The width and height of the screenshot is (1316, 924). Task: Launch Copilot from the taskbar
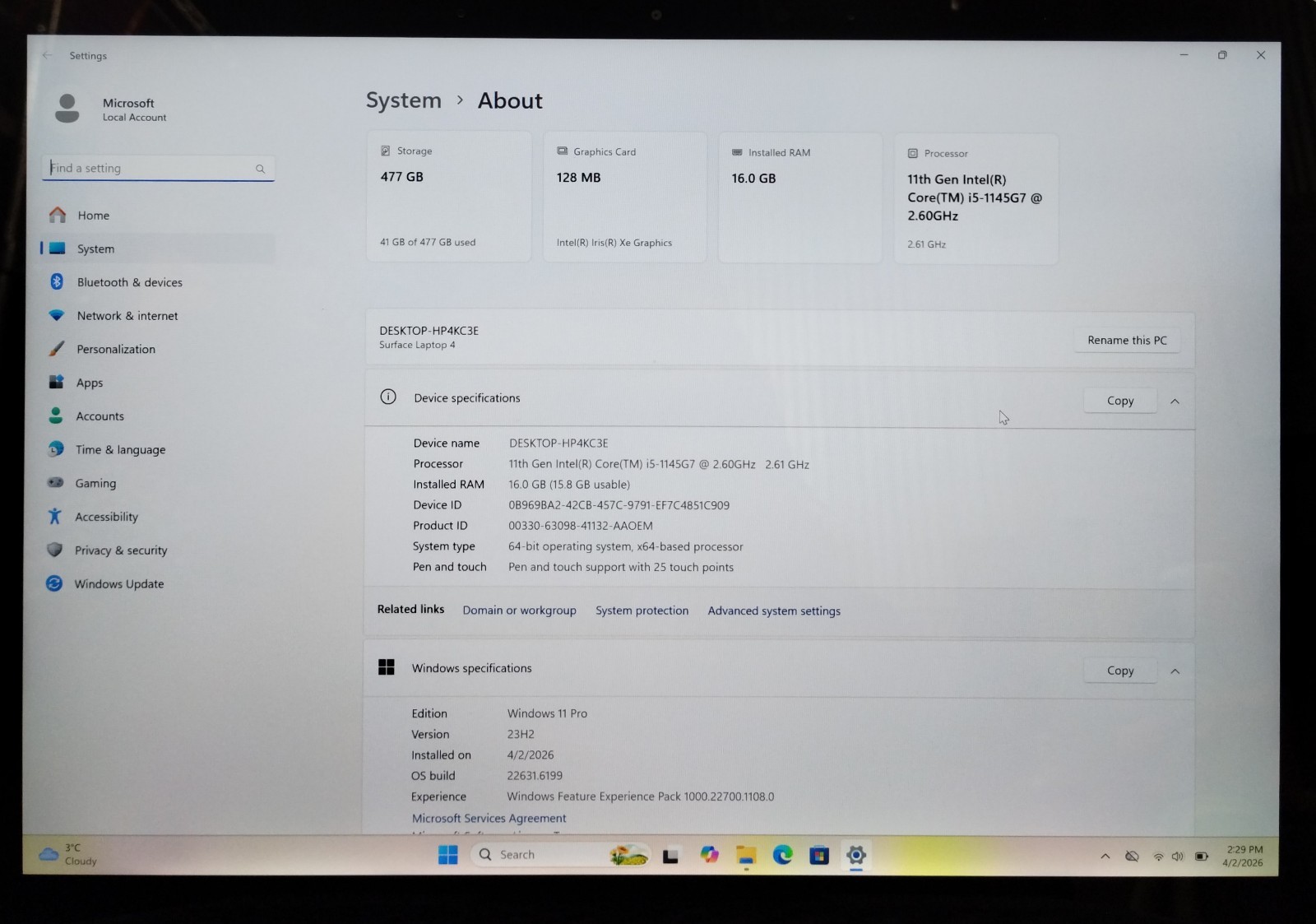tap(709, 856)
